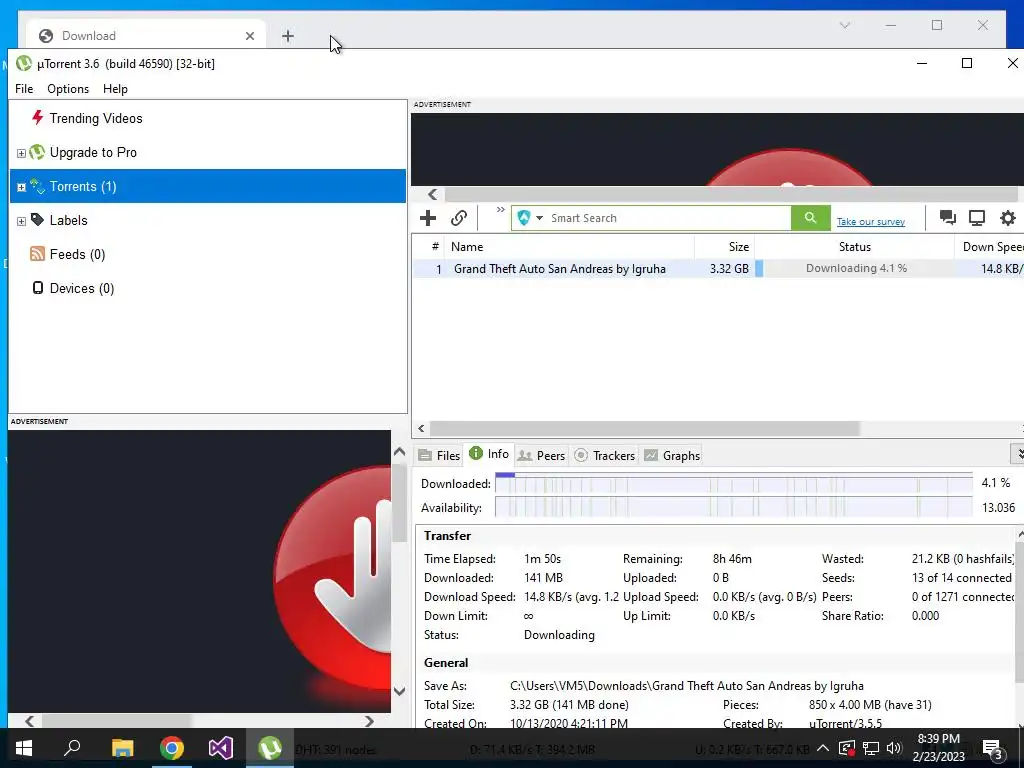The height and width of the screenshot is (768, 1024).
Task: Open new tab in browser window
Action: point(288,36)
